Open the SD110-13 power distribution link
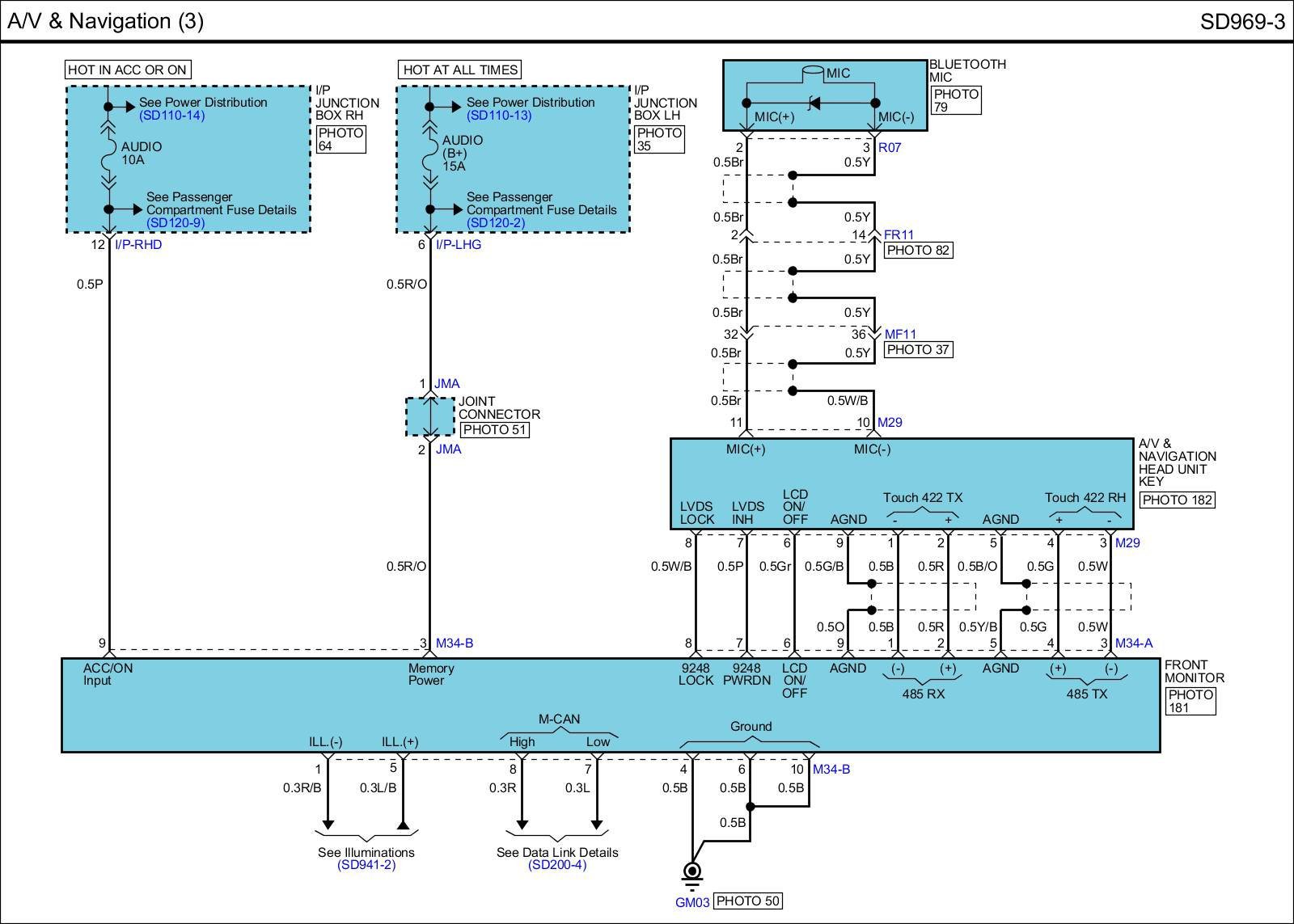Screen dimensions: 1294x924 (x=499, y=116)
